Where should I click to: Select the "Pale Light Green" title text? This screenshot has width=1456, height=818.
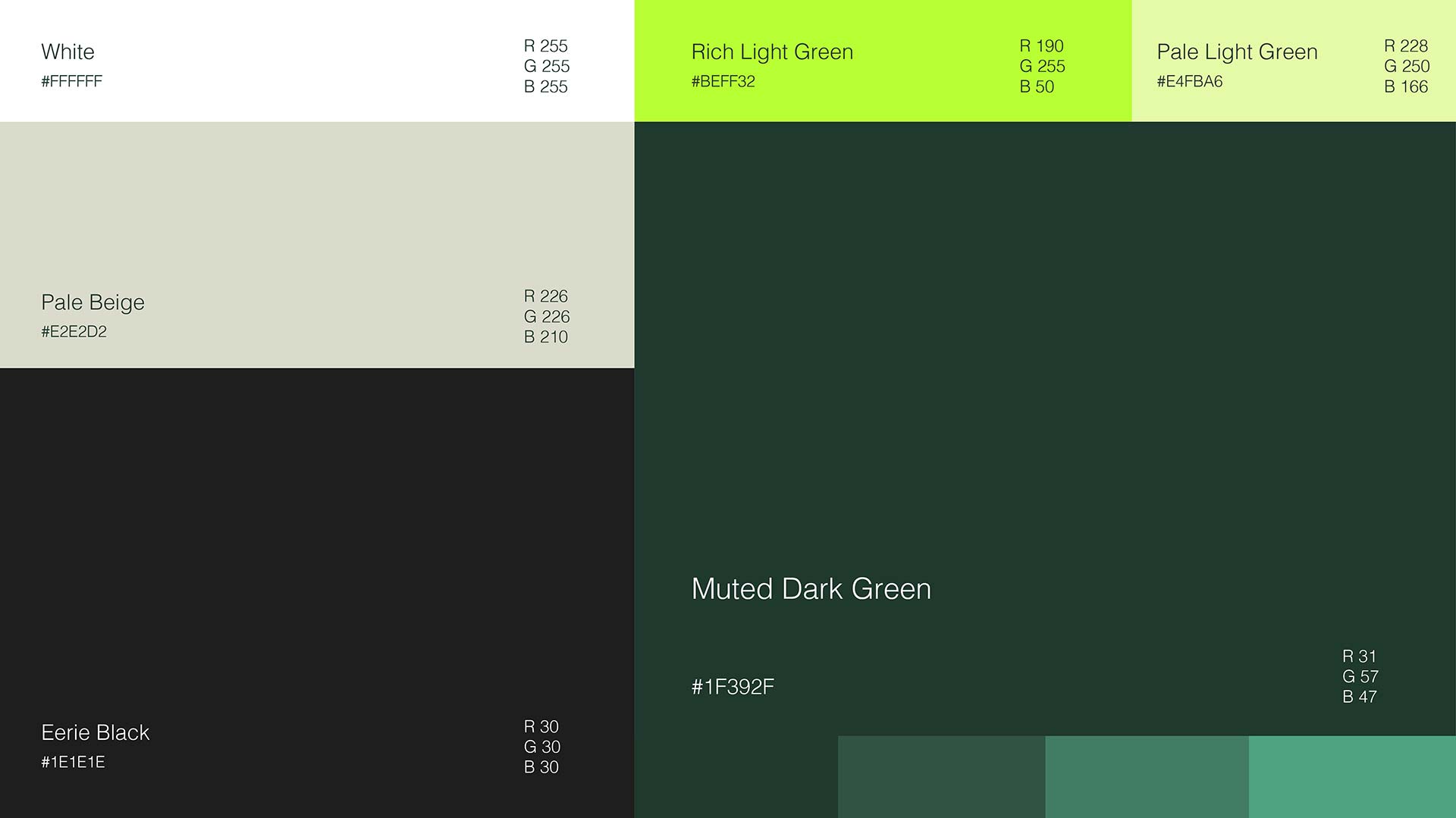(x=1237, y=52)
